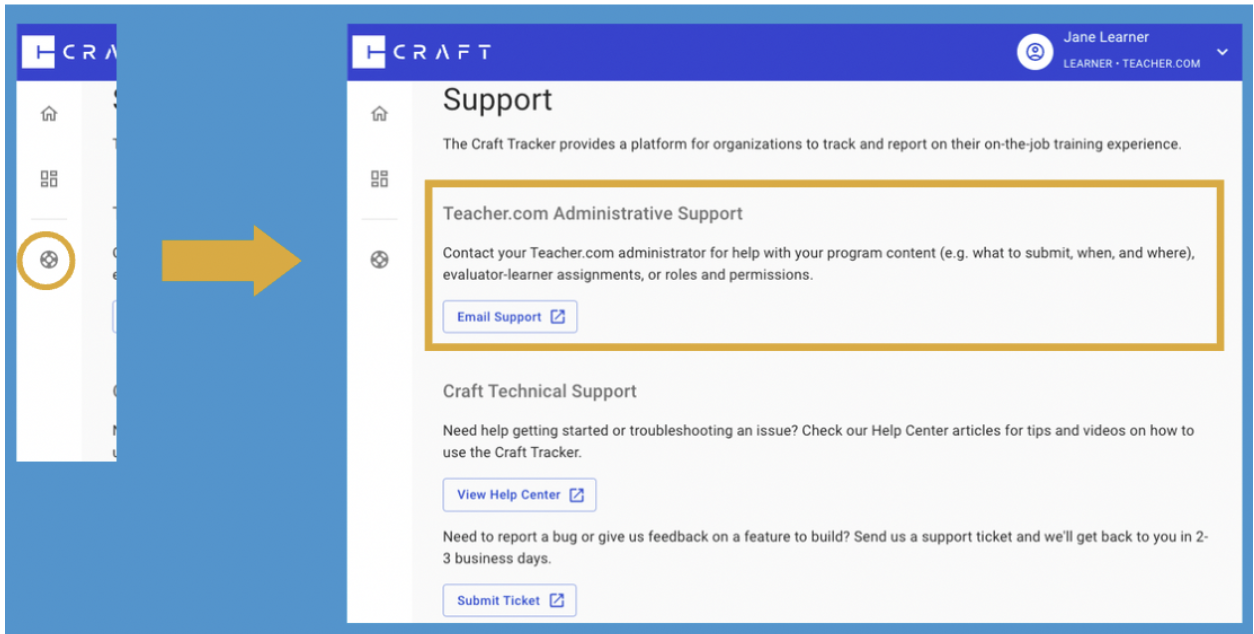The height and width of the screenshot is (634, 1254).
Task: Click Jane Learner's profile avatar icon
Action: click(1035, 51)
